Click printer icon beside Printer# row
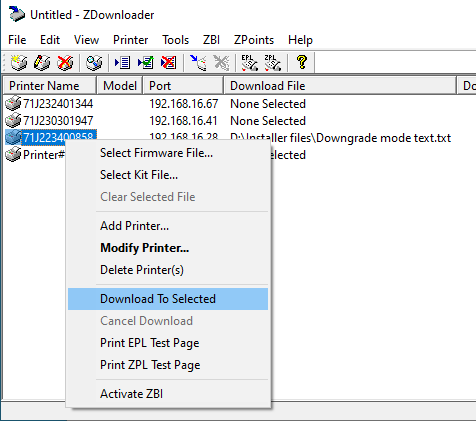The height and width of the screenshot is (421, 476). tap(13, 154)
